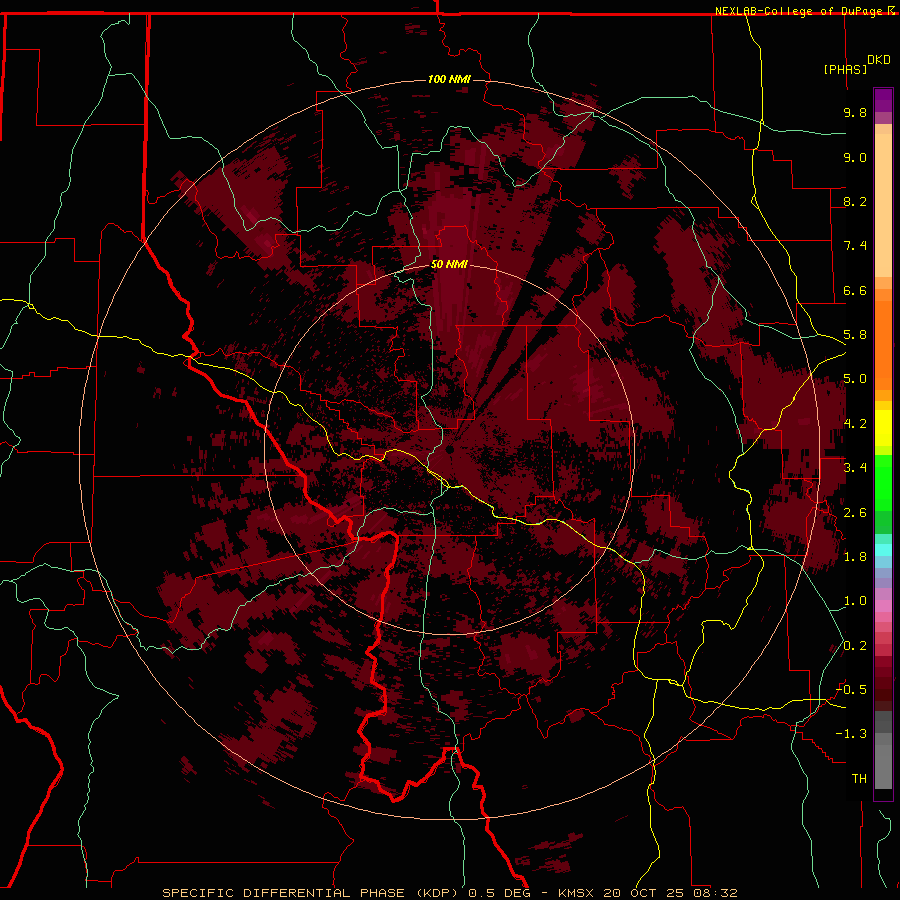Image resolution: width=900 pixels, height=900 pixels.
Task: Click the [PHAS] legend label
Action: (x=845, y=69)
